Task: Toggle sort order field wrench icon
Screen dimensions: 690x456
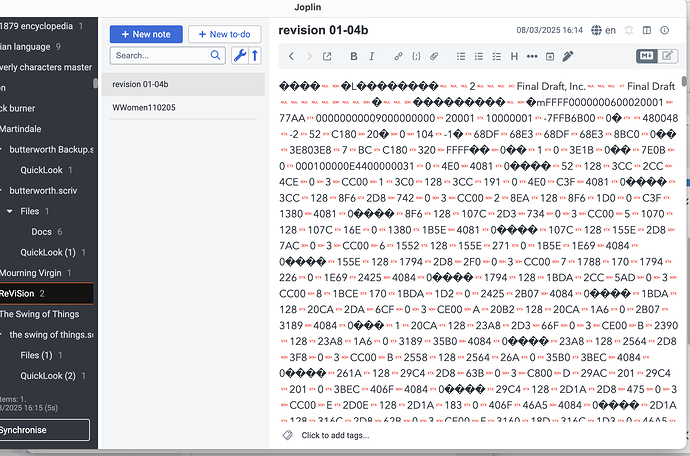Action: [239, 55]
